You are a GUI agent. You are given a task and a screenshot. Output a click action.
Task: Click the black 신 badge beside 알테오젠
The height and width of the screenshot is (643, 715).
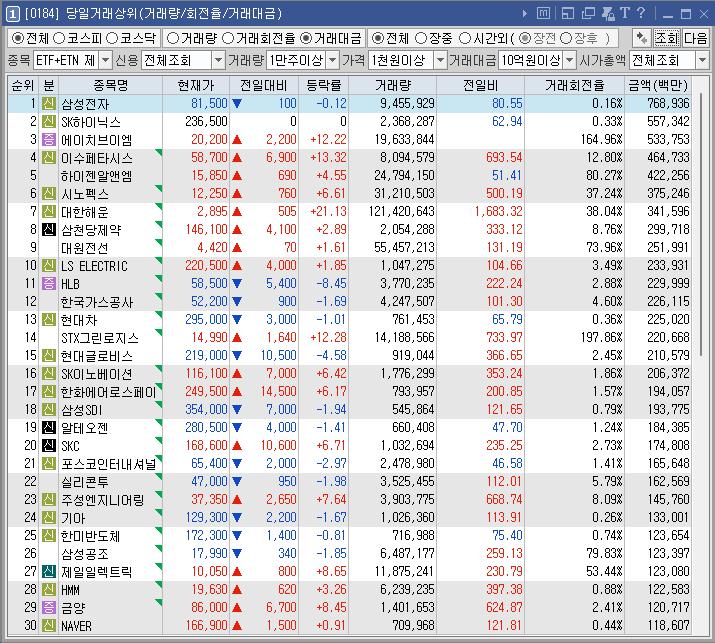coord(49,427)
